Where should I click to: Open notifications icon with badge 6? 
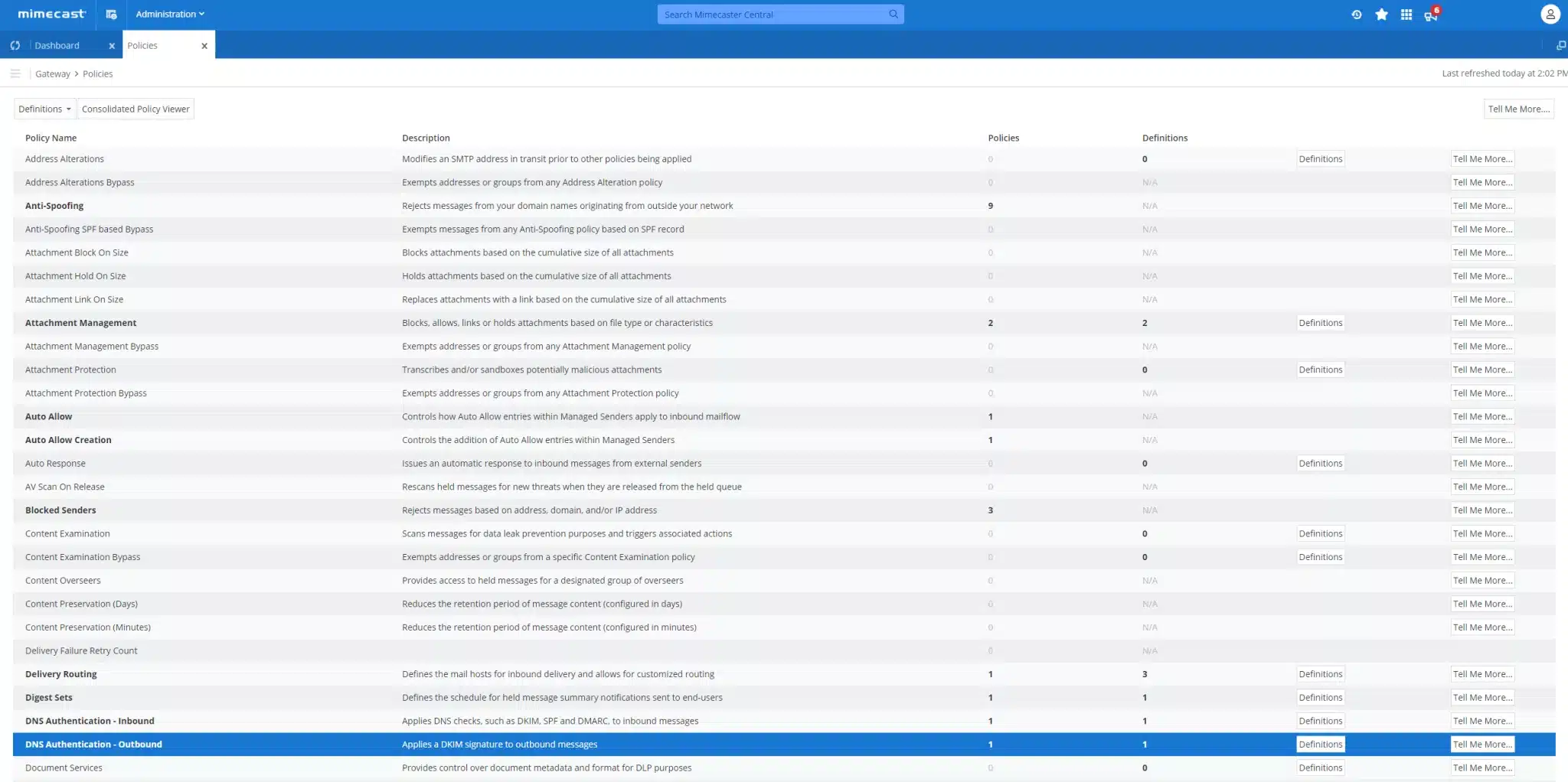pos(1430,15)
